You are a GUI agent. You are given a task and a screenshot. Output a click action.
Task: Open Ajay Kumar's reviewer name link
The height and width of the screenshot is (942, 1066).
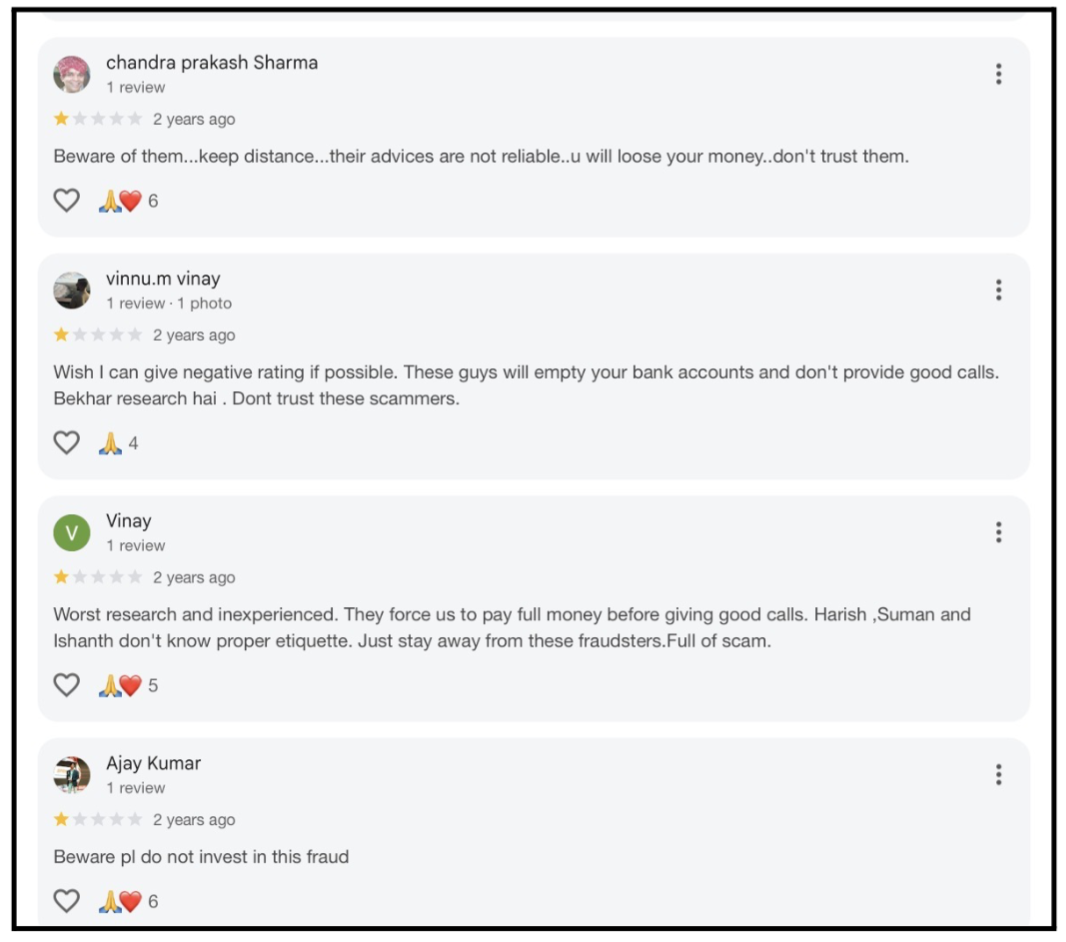coord(153,763)
